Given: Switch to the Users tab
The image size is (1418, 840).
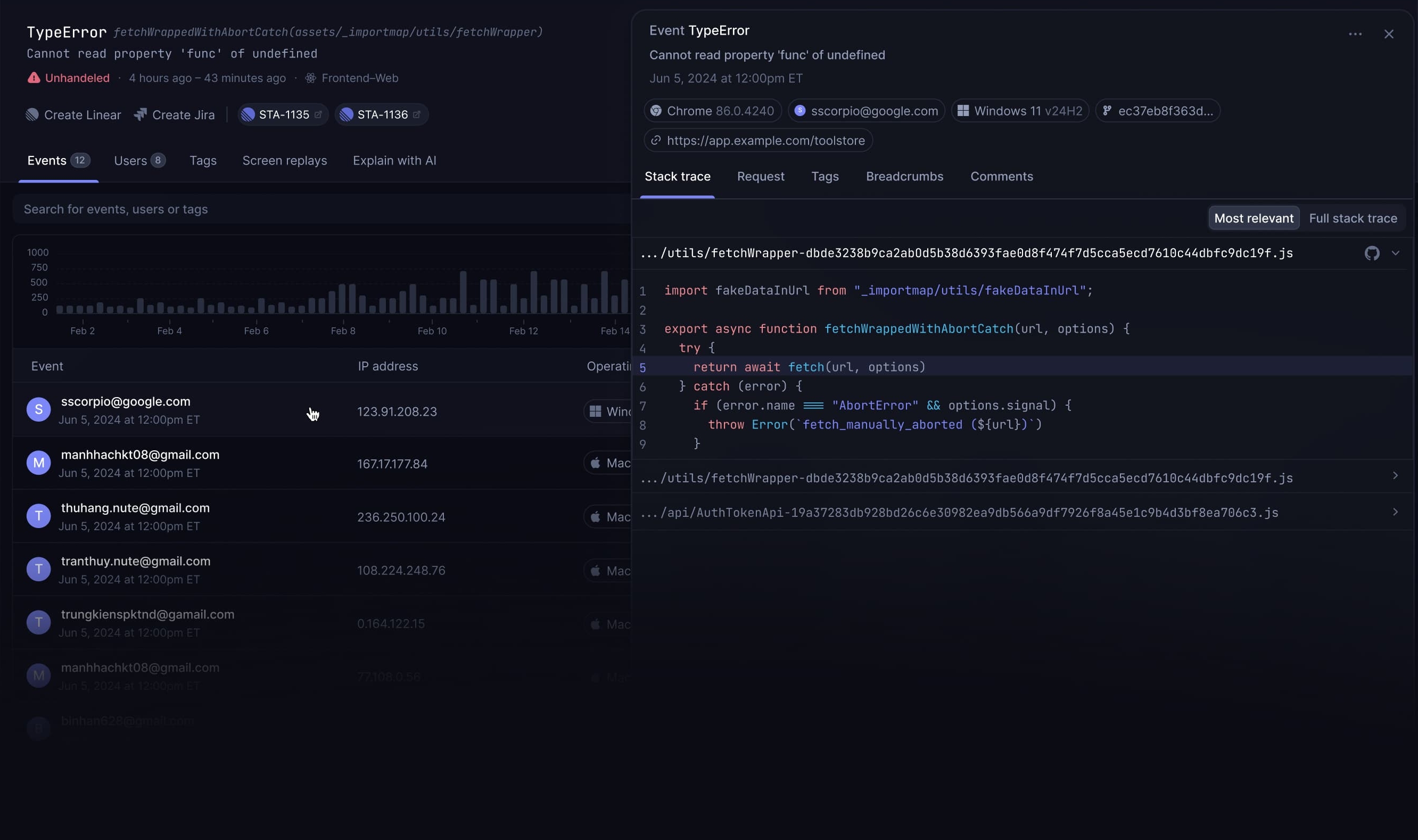Looking at the screenshot, I should [139, 160].
